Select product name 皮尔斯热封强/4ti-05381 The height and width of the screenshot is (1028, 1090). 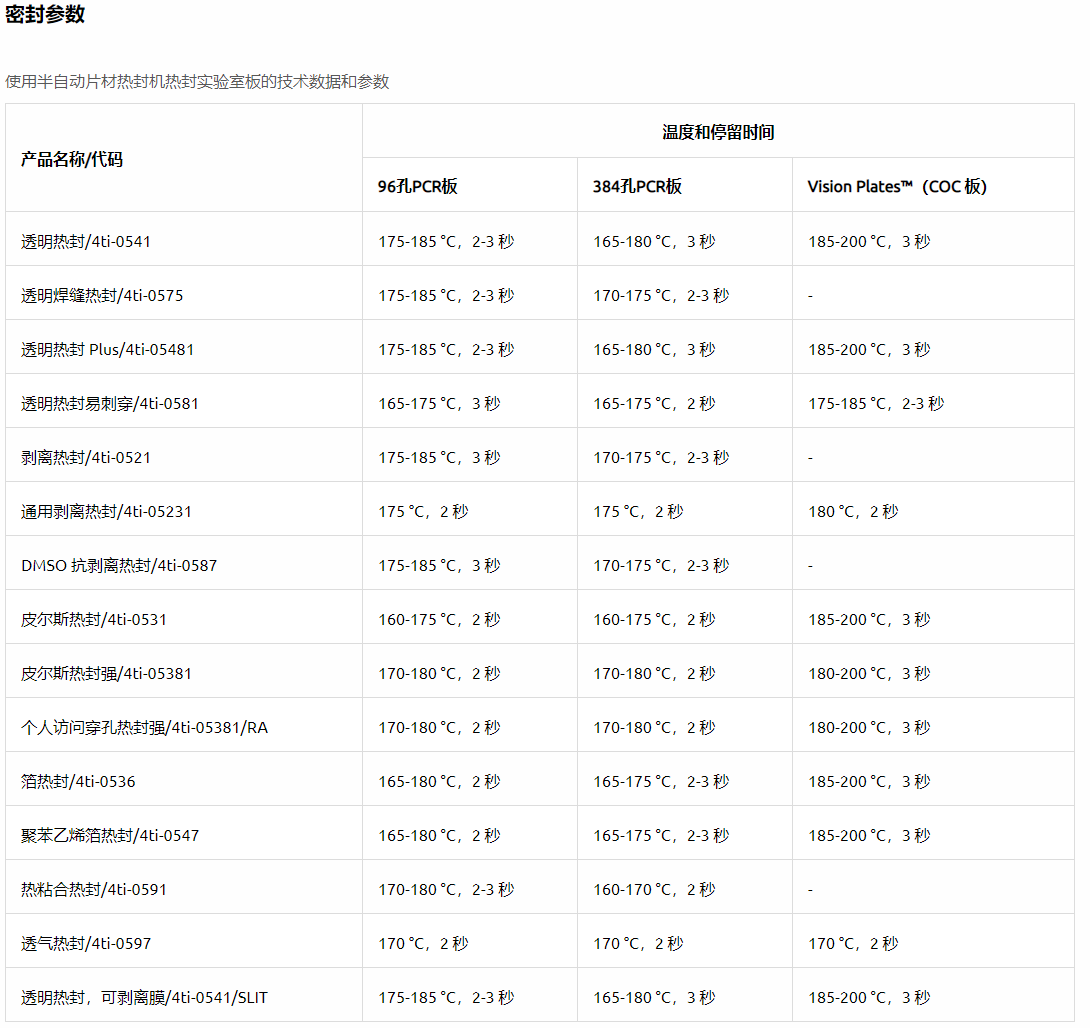[106, 674]
